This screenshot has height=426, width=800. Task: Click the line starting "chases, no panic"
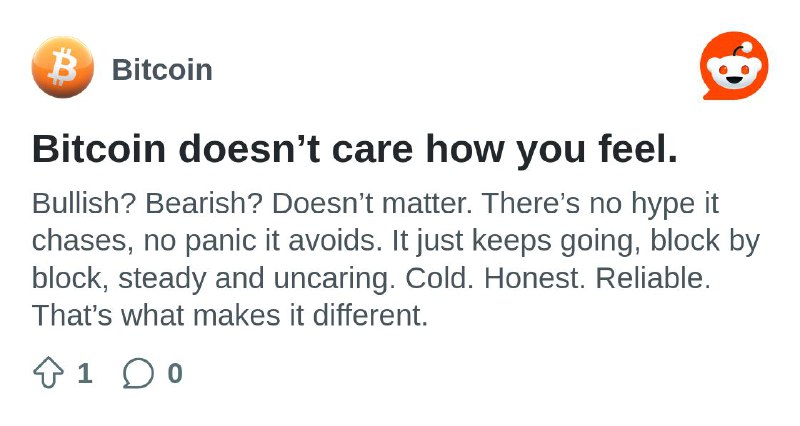pyautogui.click(x=396, y=241)
